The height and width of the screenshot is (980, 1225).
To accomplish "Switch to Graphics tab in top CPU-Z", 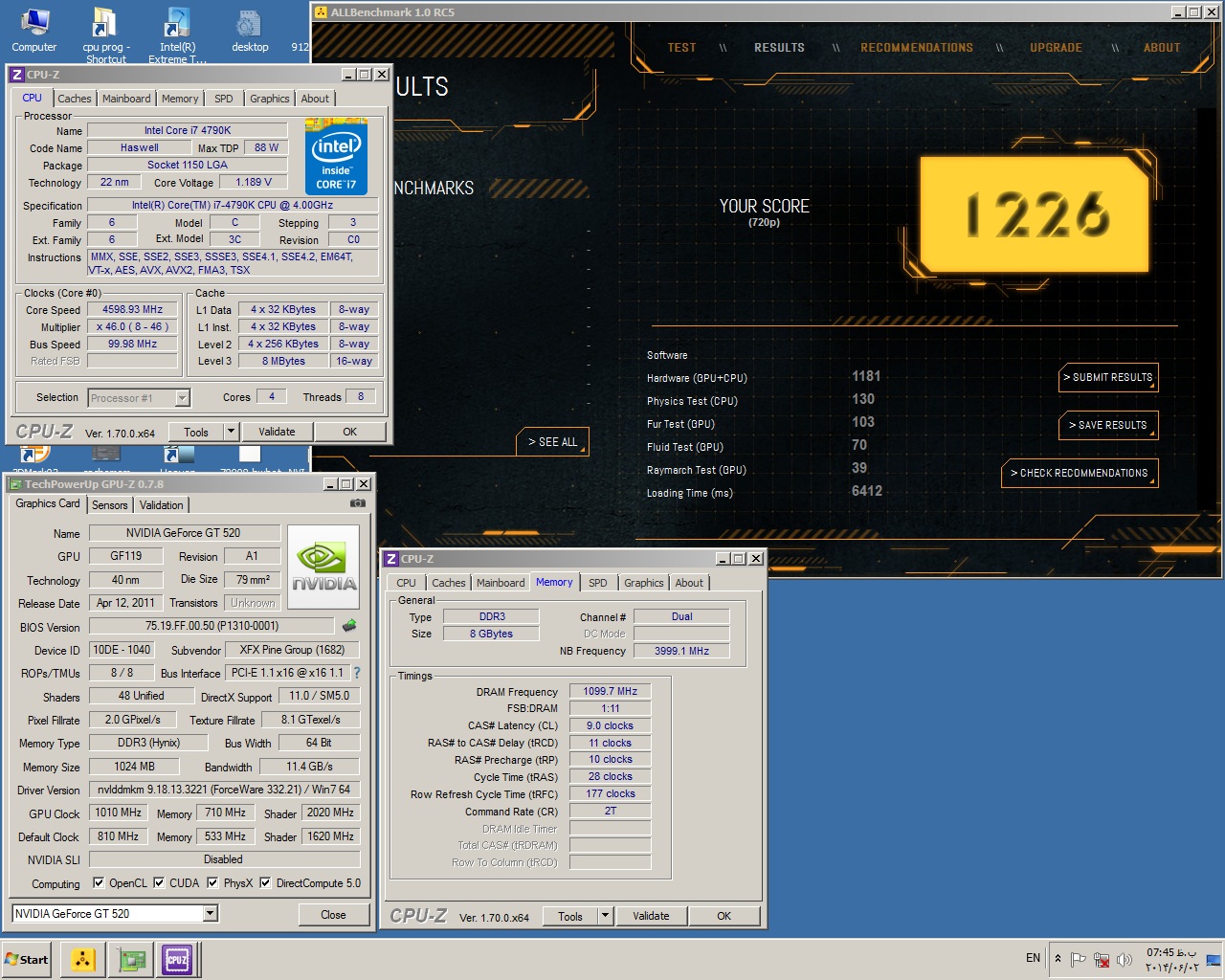I will pyautogui.click(x=270, y=99).
